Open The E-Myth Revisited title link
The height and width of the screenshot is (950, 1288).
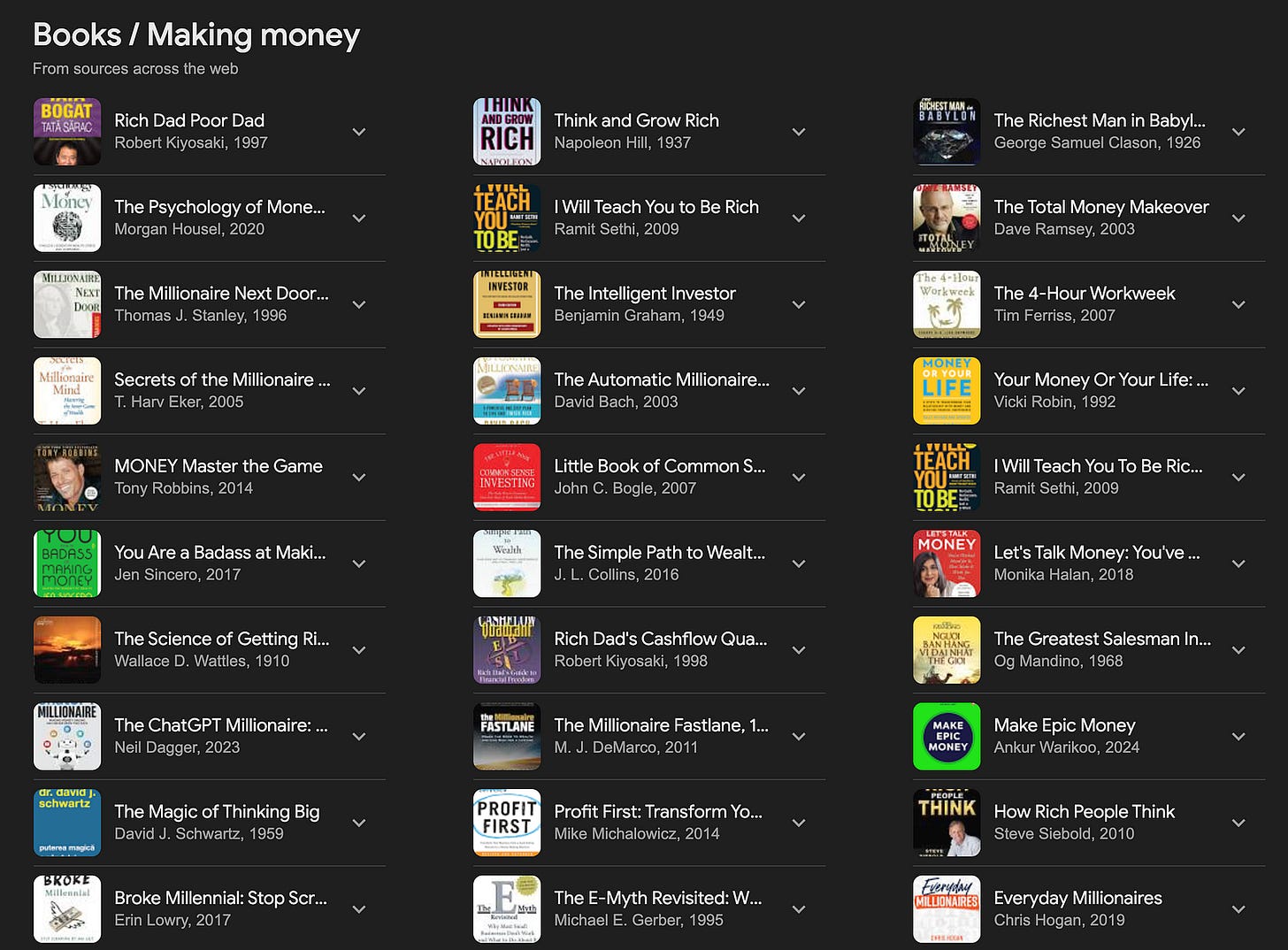[x=658, y=898]
